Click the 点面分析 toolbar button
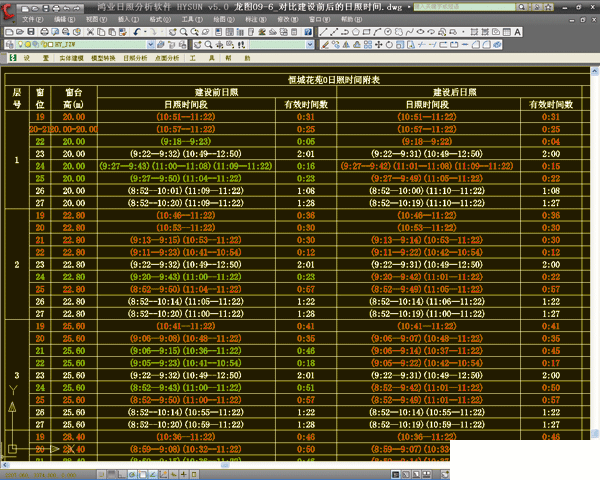 point(167,58)
